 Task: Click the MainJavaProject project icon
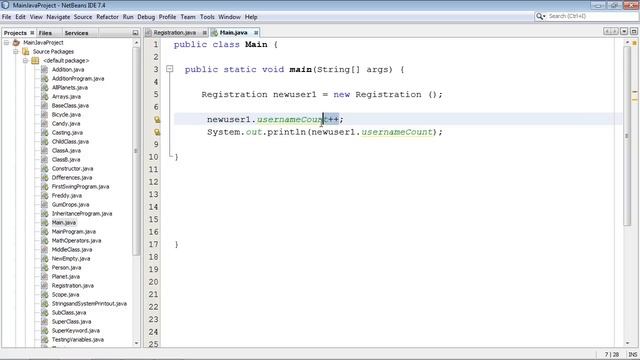[x=16, y=42]
